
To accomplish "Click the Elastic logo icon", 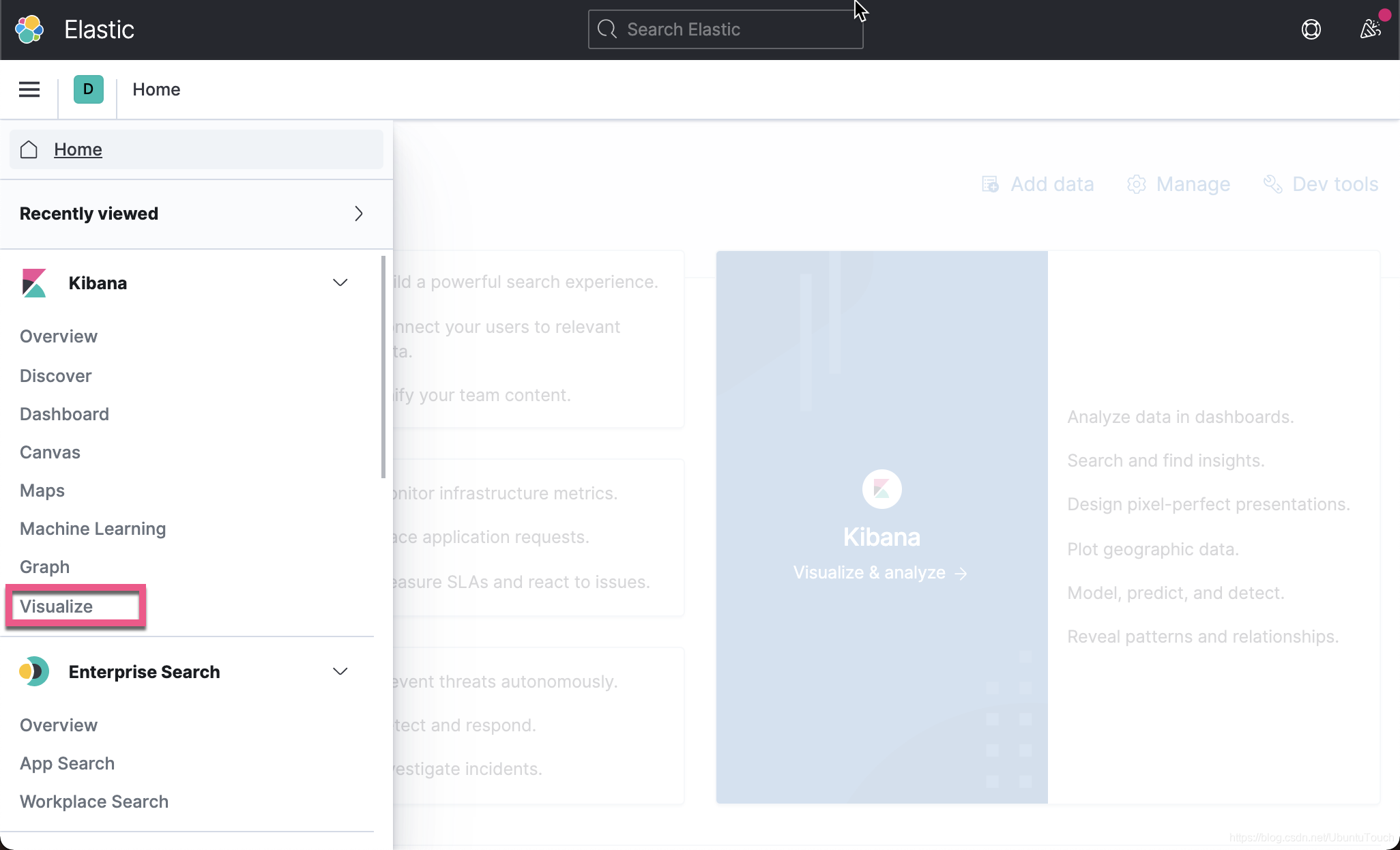I will [29, 29].
